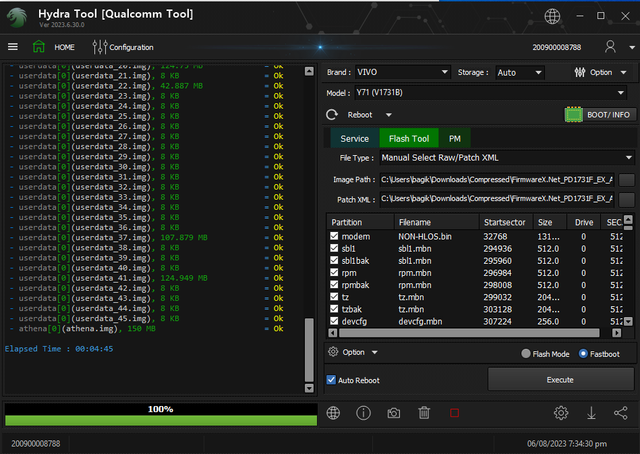Click the share icon
This screenshot has width=640, height=454.
point(621,413)
